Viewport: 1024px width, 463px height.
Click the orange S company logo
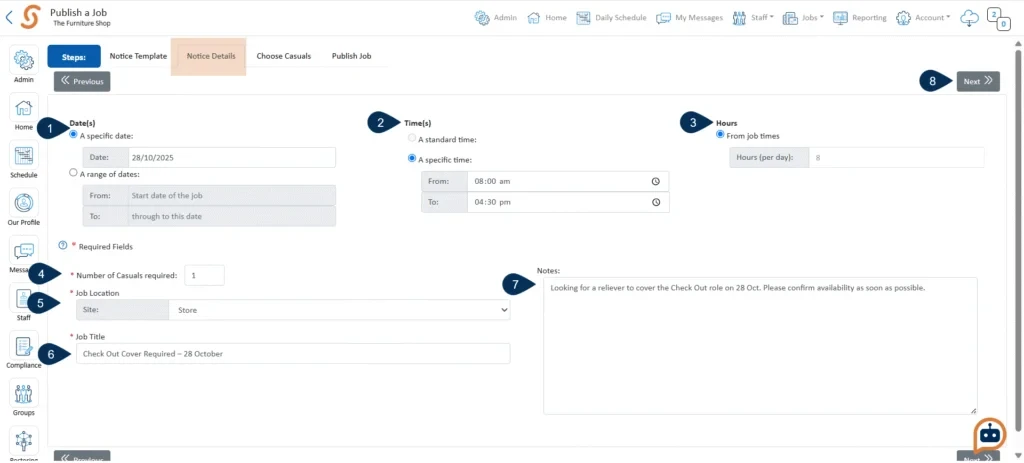30,18
